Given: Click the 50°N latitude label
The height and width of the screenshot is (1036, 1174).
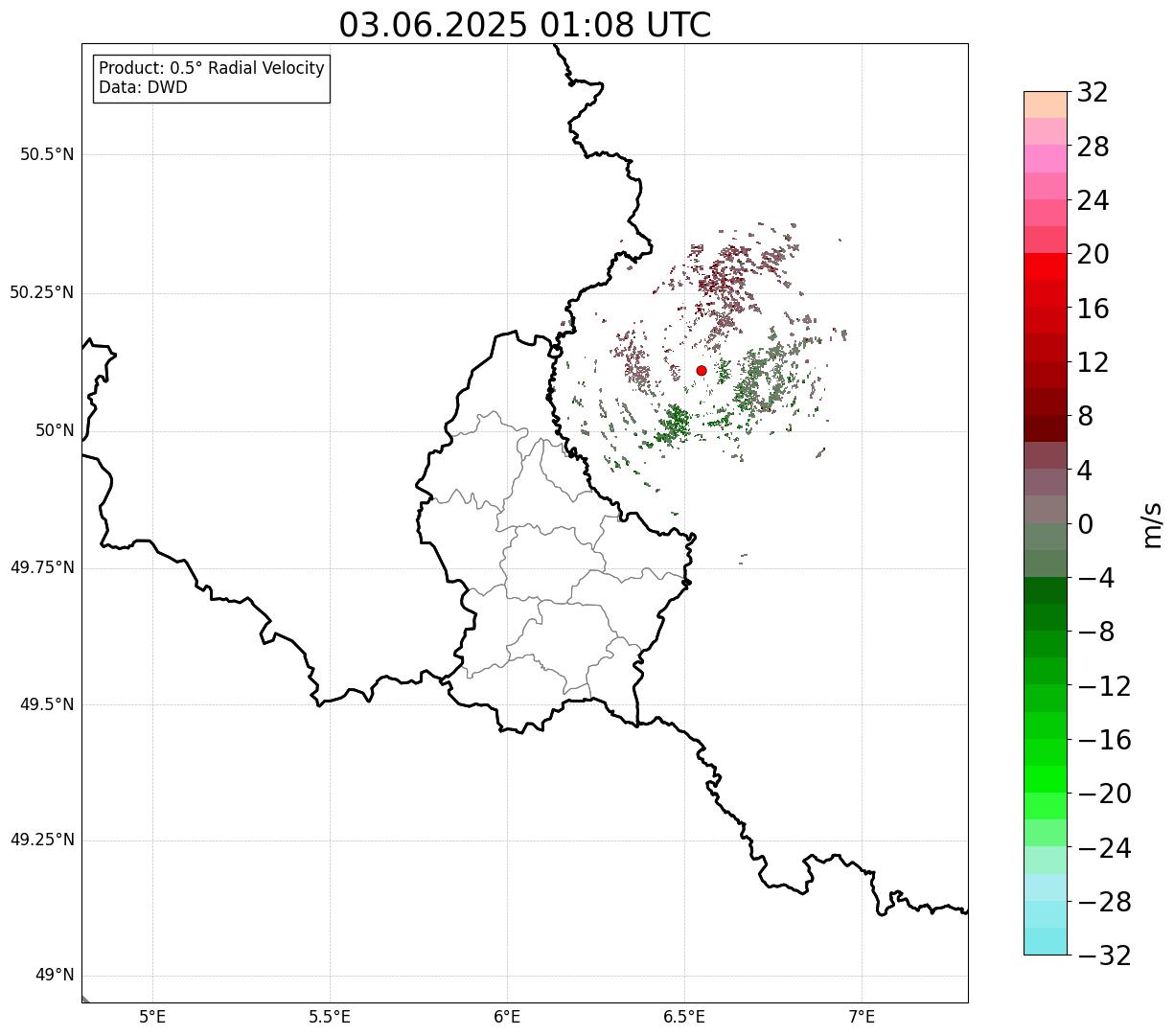Looking at the screenshot, I should point(55,430).
